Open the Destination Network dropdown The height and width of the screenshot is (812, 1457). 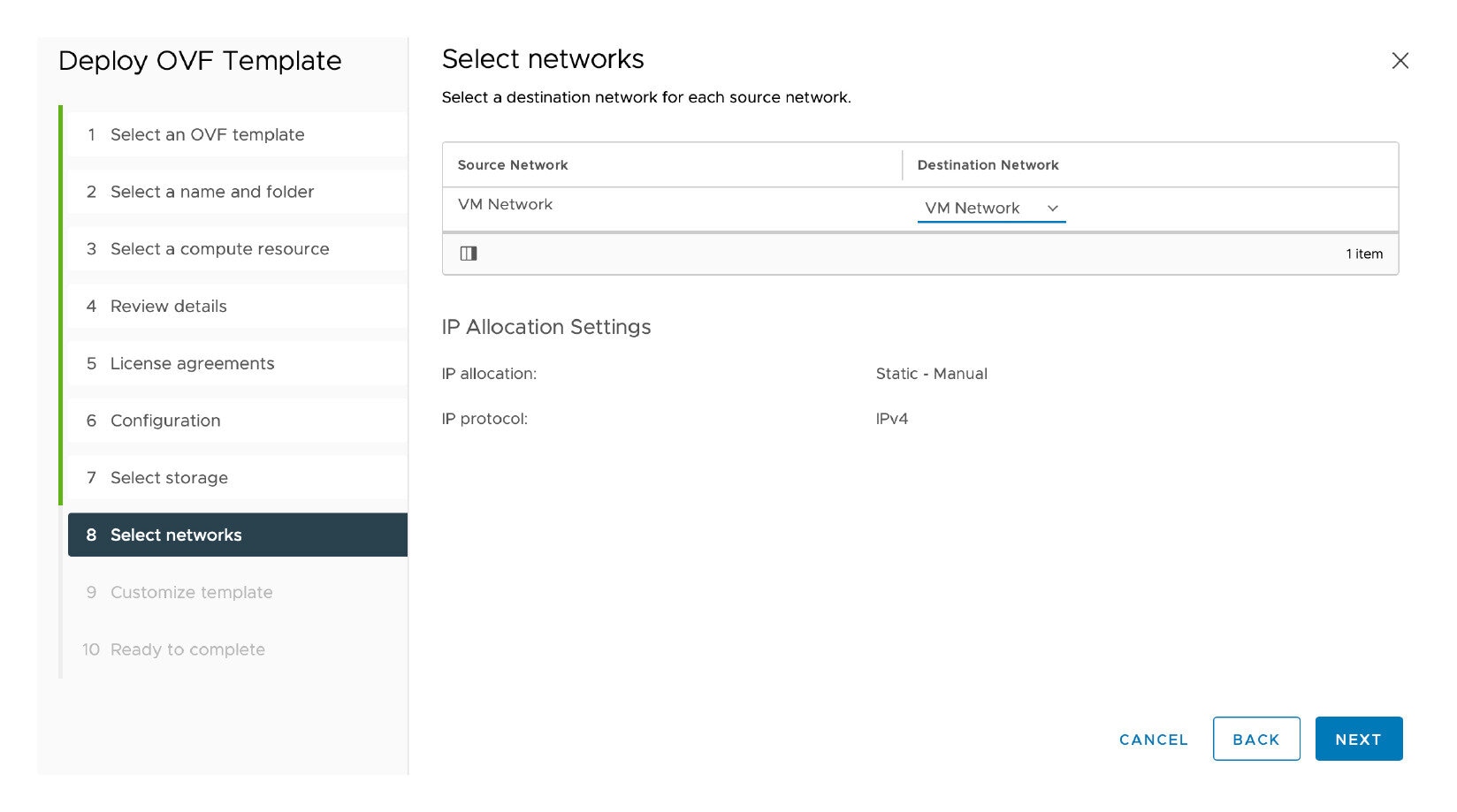(990, 209)
